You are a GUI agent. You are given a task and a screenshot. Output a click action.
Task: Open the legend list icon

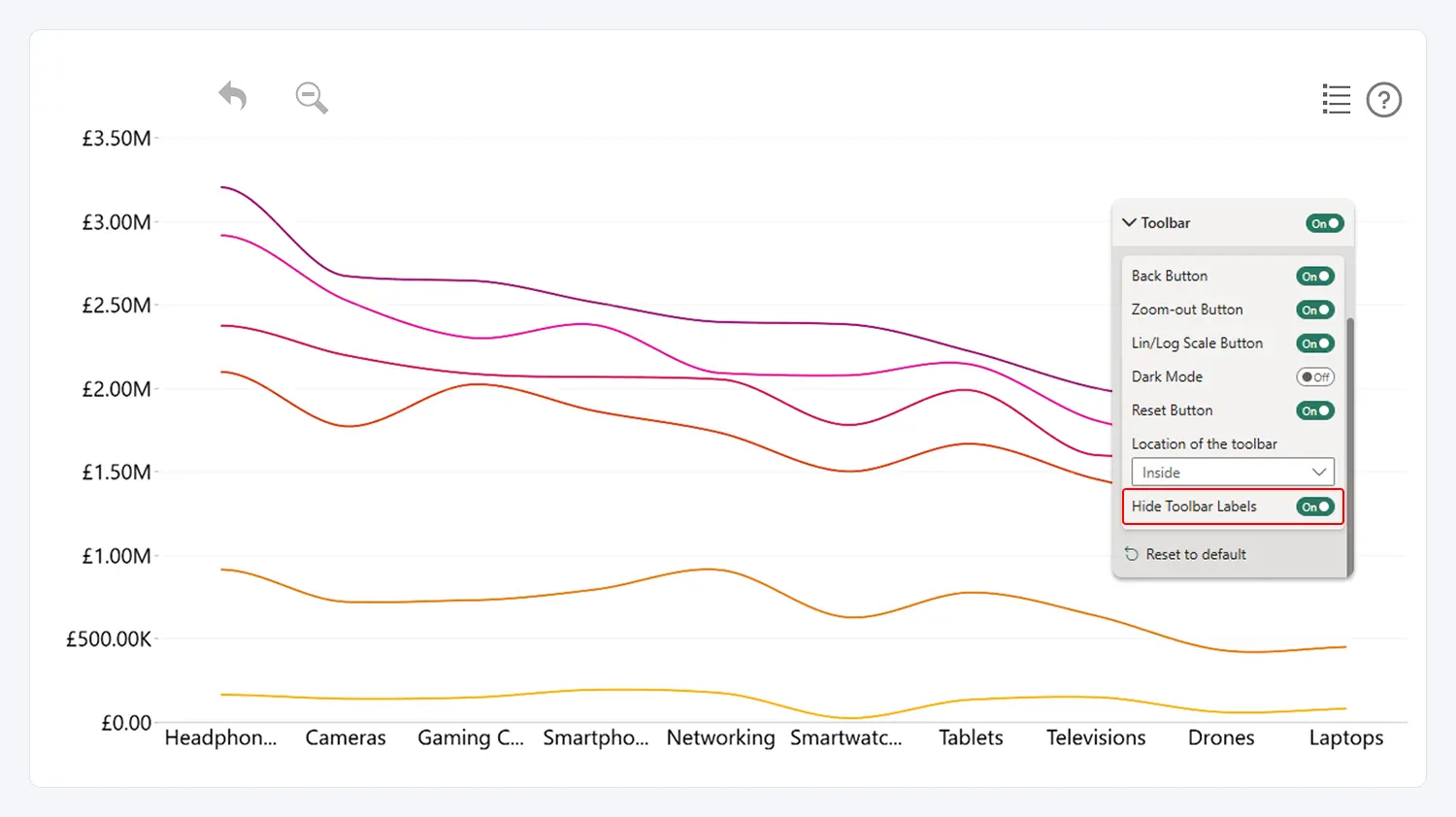pyautogui.click(x=1337, y=99)
